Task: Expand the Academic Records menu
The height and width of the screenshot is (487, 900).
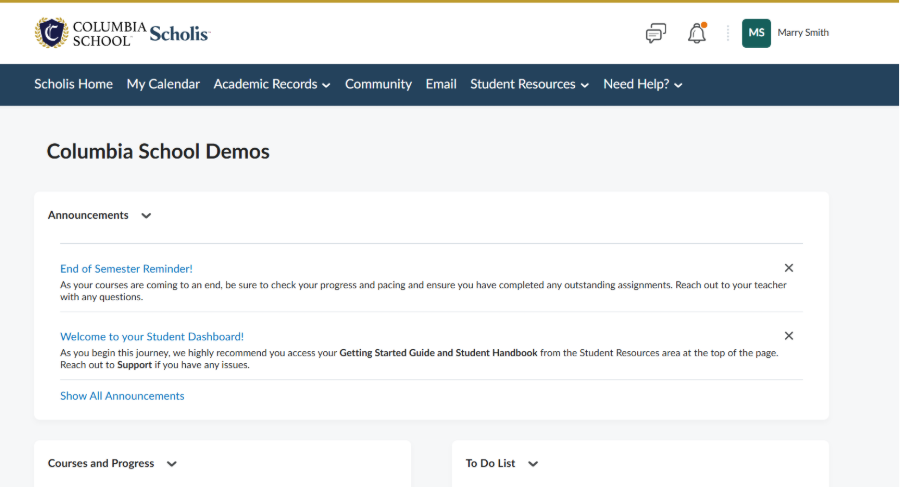Action: point(272,84)
